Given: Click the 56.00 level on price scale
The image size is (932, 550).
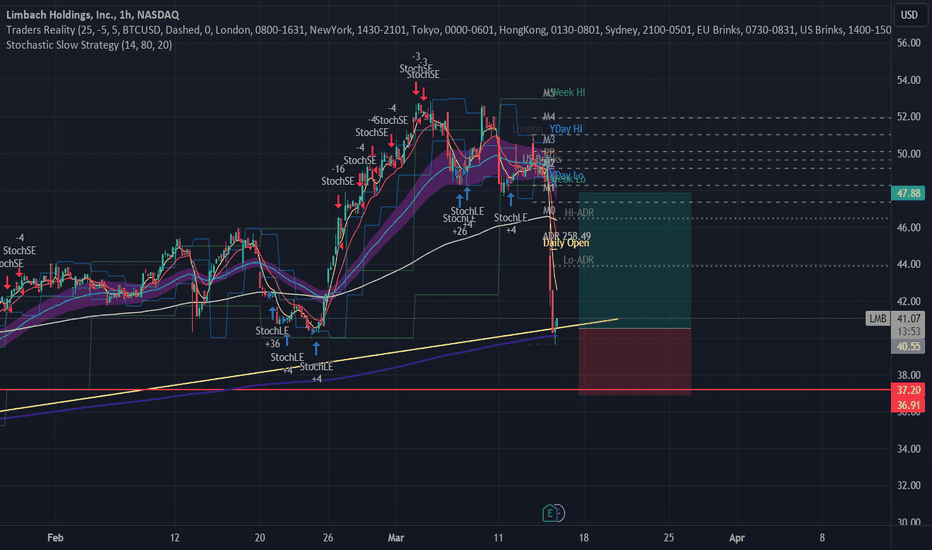Looking at the screenshot, I should (x=908, y=43).
